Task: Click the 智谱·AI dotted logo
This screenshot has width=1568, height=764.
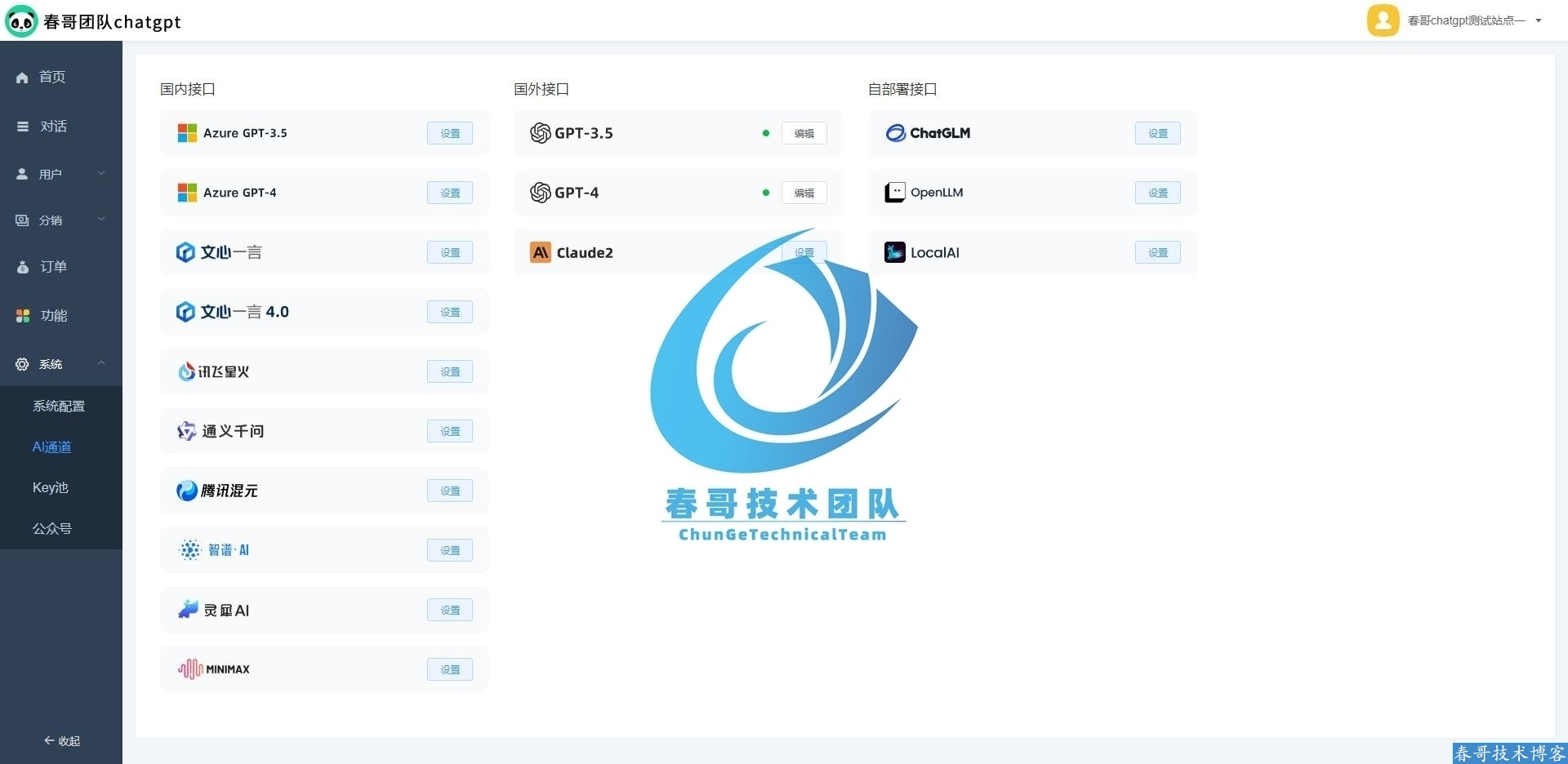Action: pos(189,550)
